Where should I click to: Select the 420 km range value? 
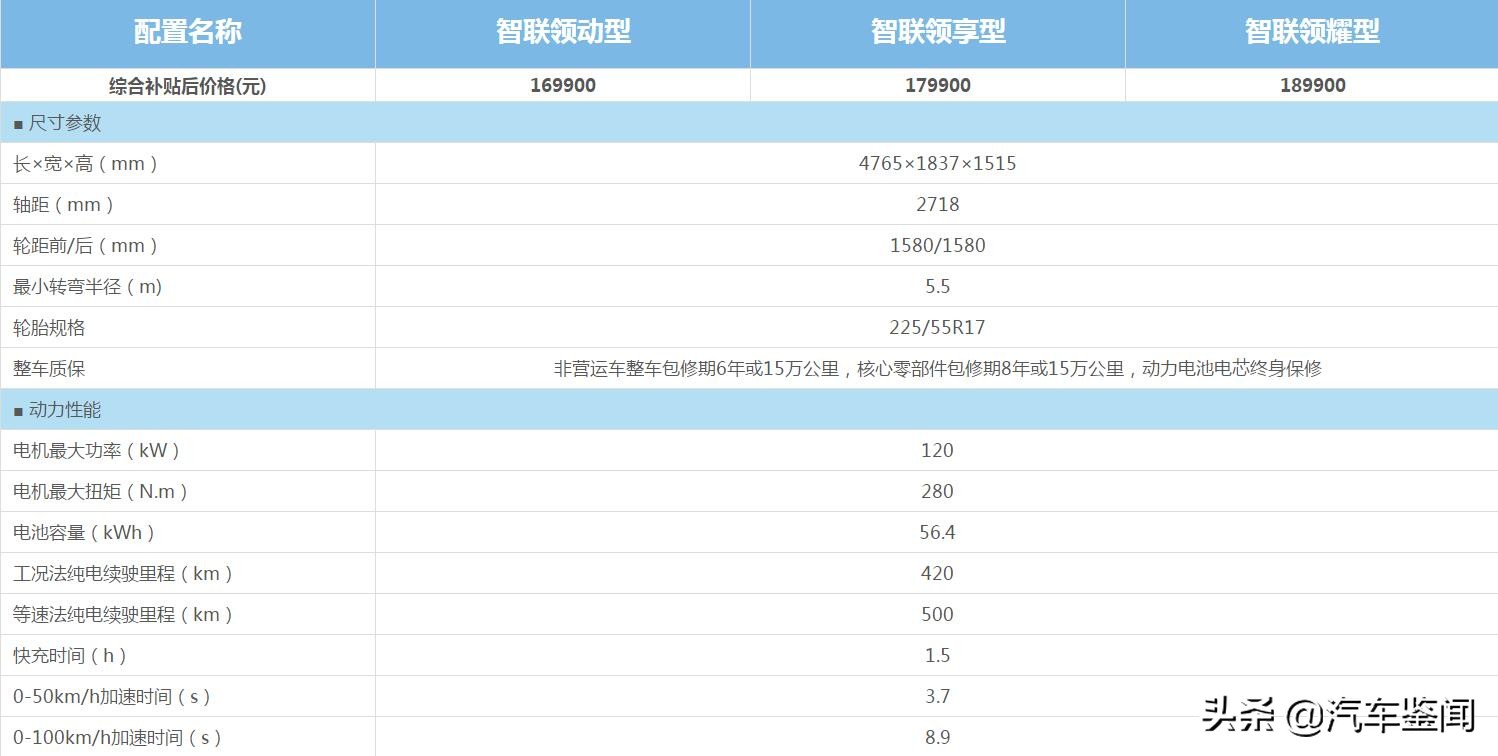coord(937,573)
